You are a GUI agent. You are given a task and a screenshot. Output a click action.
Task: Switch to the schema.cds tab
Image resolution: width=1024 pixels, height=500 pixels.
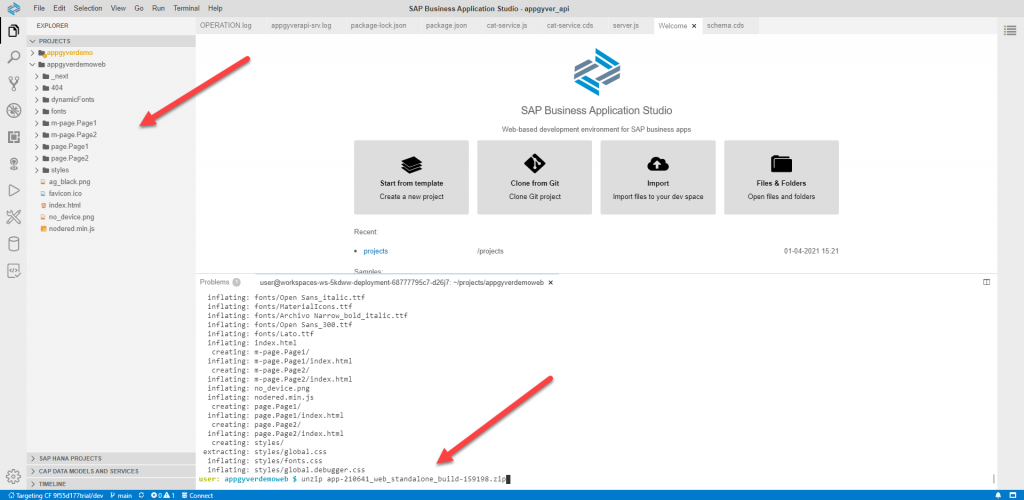coord(725,26)
